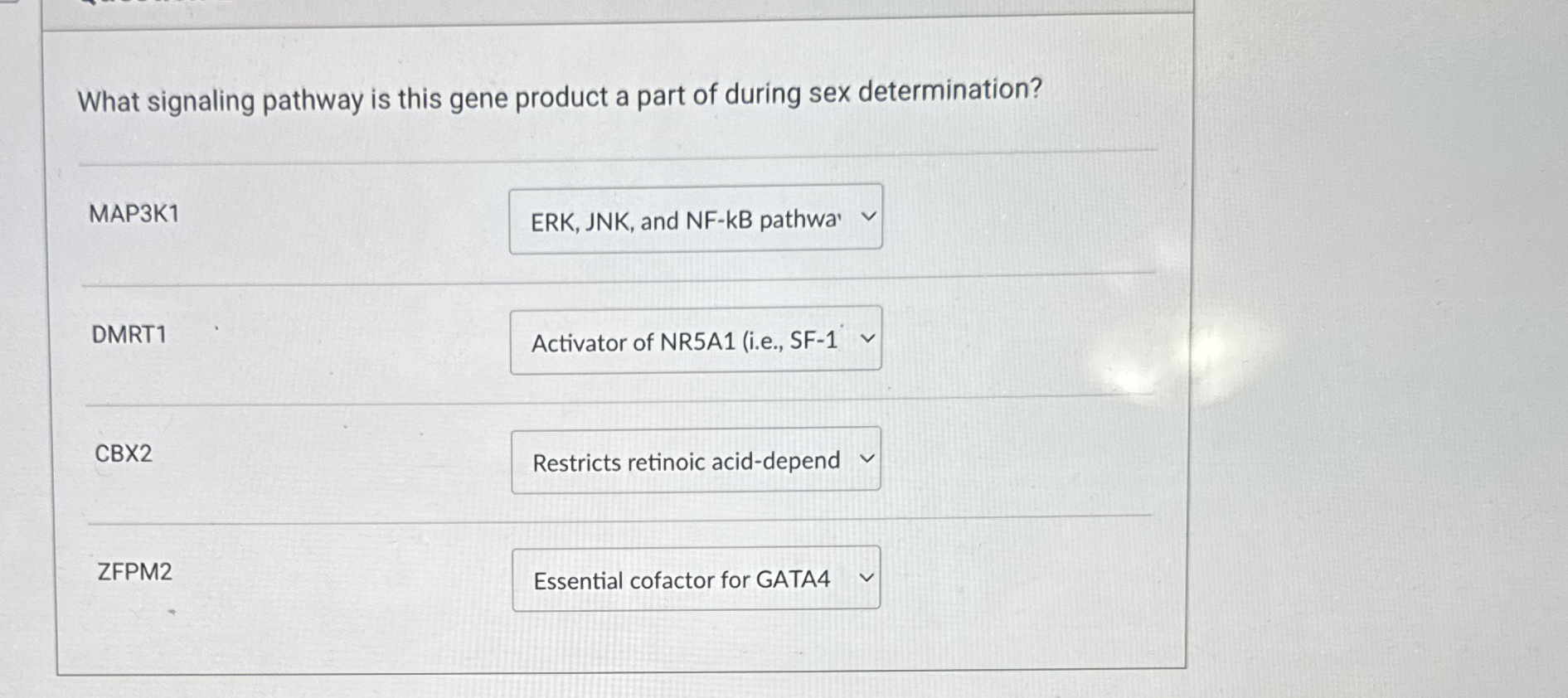Choose Restricts retinoic acid-dependent answer
The image size is (1568, 698).
pyautogui.click(x=685, y=463)
